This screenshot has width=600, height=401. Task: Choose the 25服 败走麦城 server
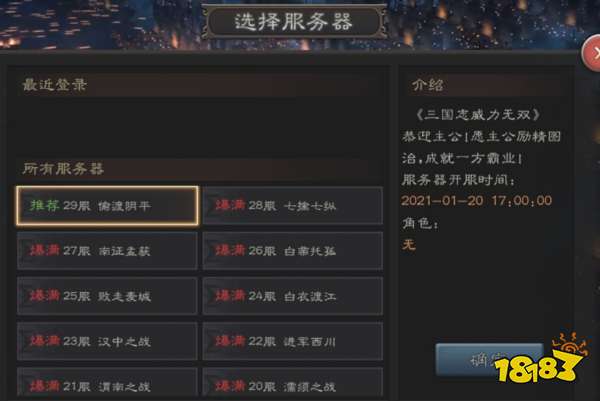tap(107, 296)
